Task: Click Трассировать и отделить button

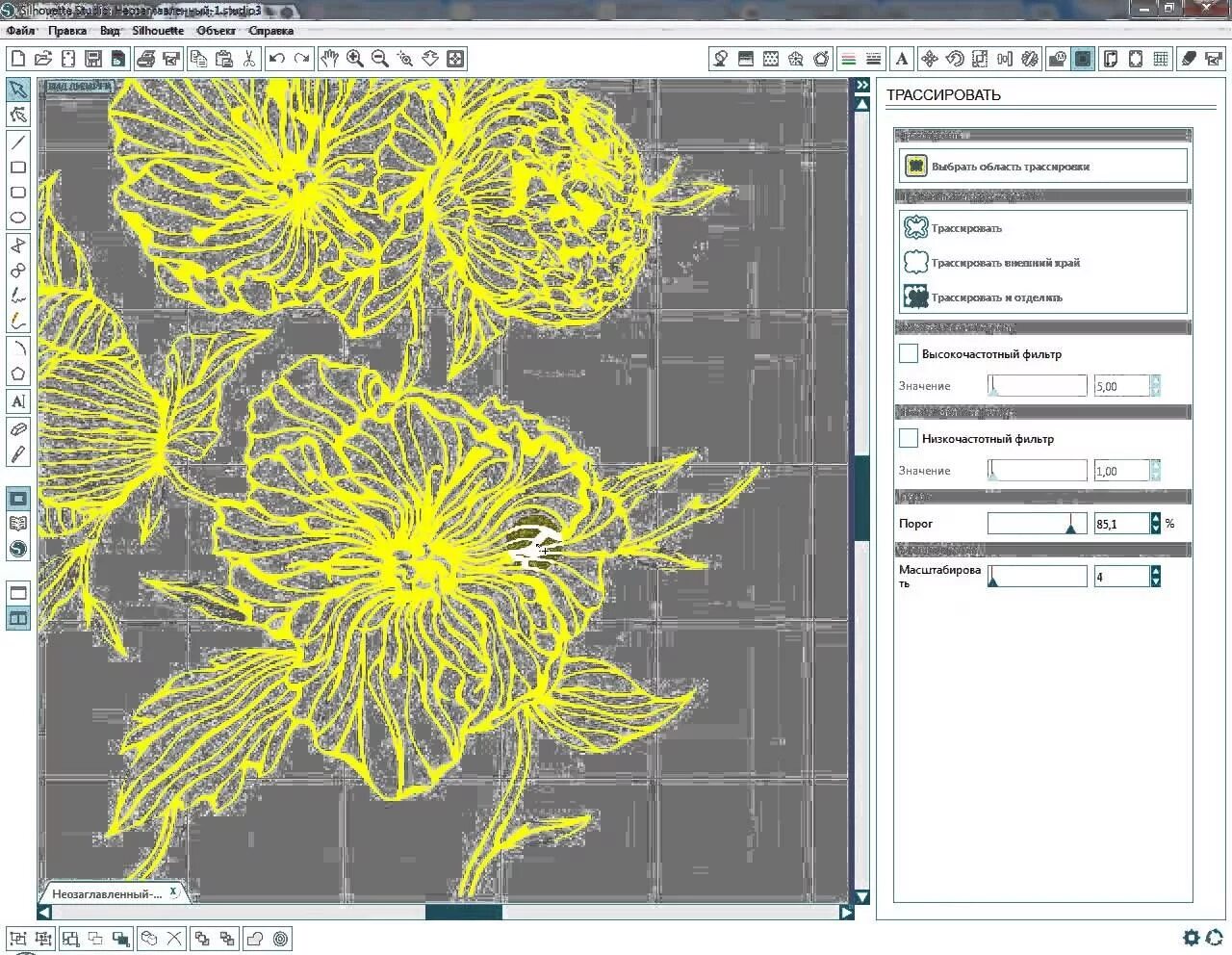Action: tap(984, 297)
